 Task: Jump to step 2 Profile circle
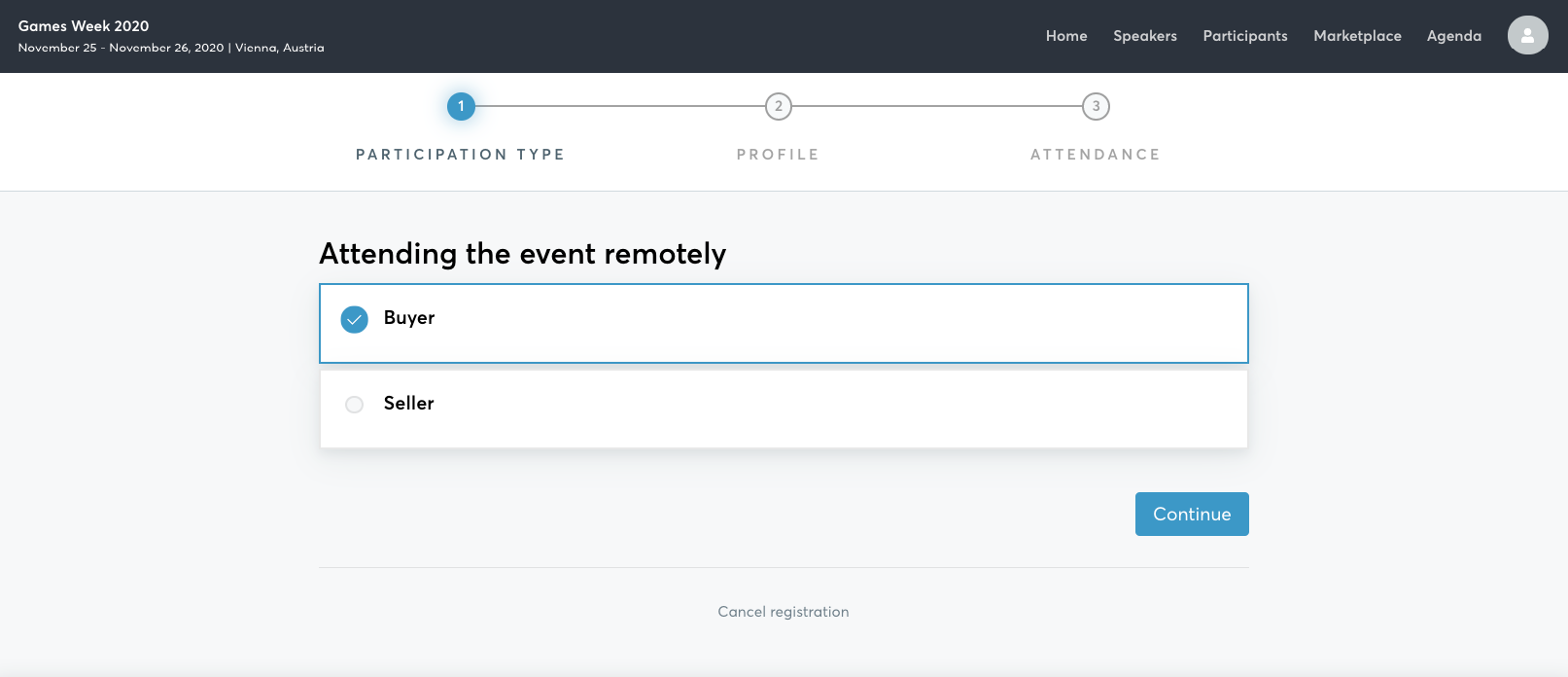[x=779, y=106]
